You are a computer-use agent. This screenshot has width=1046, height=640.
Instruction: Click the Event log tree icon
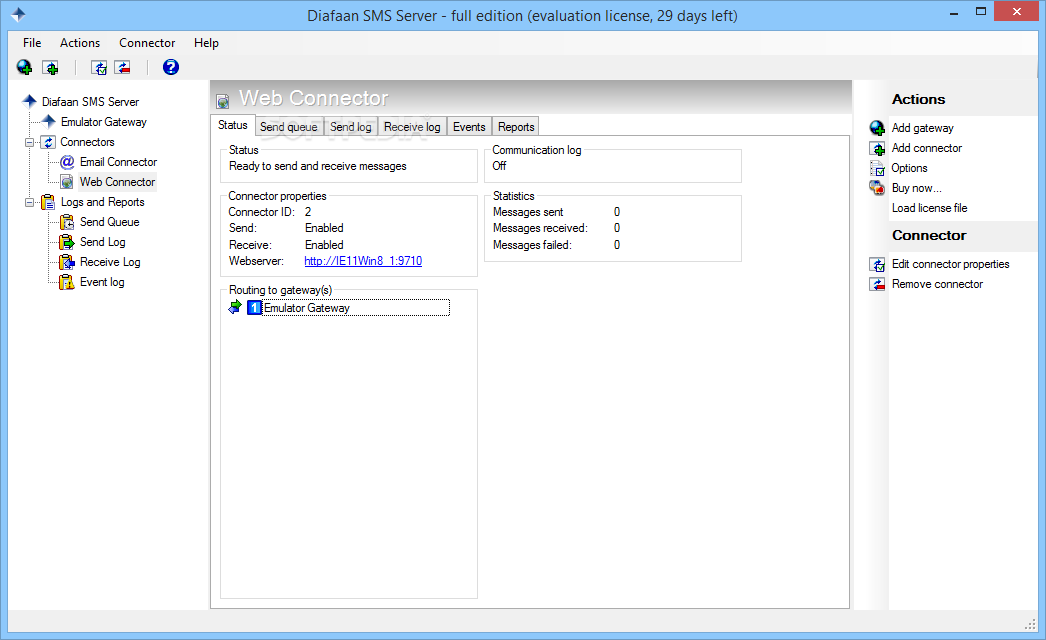pos(67,282)
